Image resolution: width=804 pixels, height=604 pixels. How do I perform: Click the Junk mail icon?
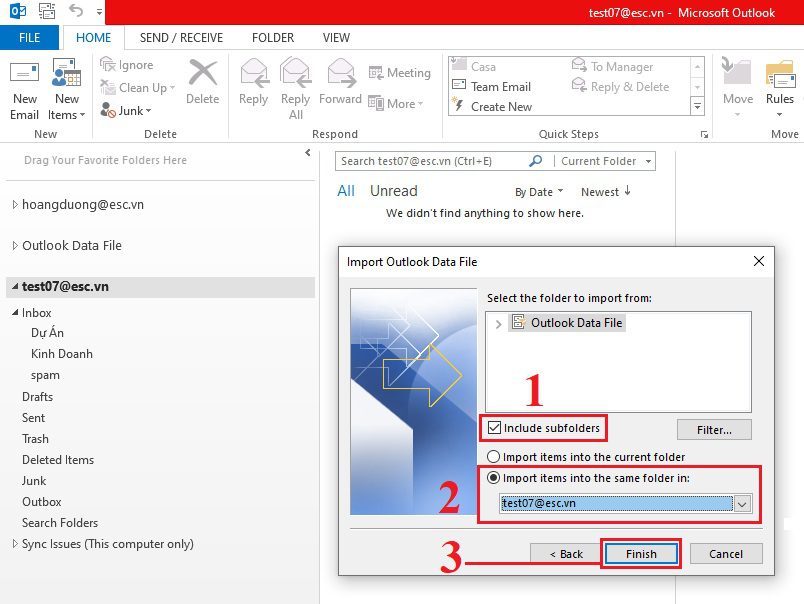point(108,110)
